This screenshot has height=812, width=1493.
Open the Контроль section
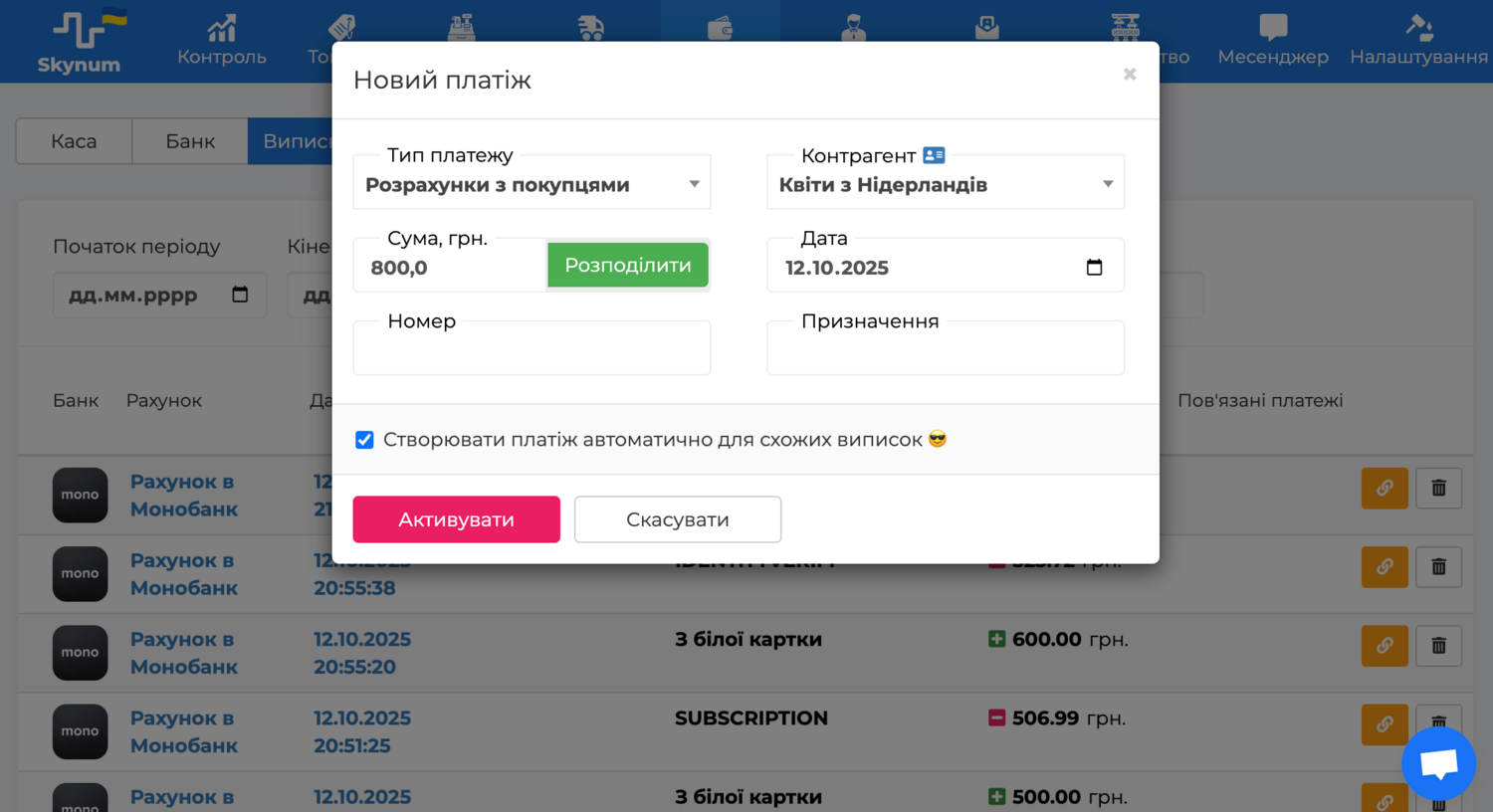point(221,42)
